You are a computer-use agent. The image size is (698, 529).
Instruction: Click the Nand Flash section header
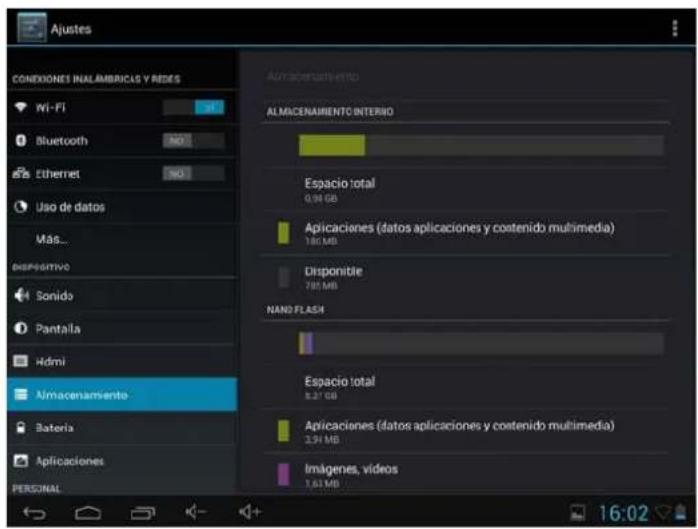295,309
